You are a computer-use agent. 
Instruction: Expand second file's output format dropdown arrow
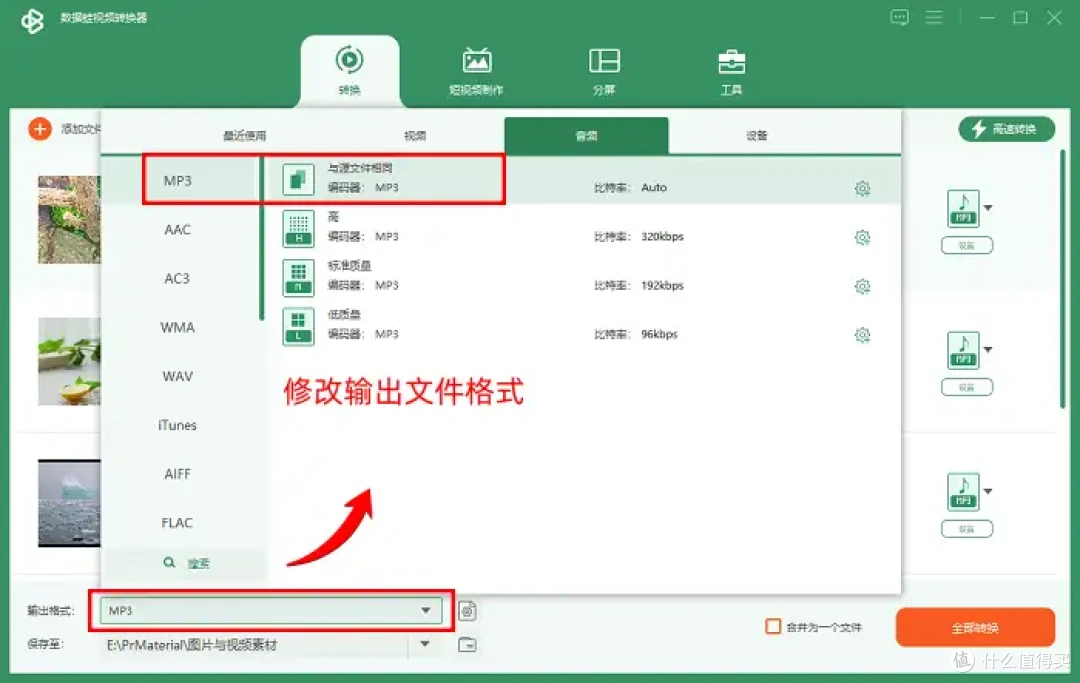988,349
